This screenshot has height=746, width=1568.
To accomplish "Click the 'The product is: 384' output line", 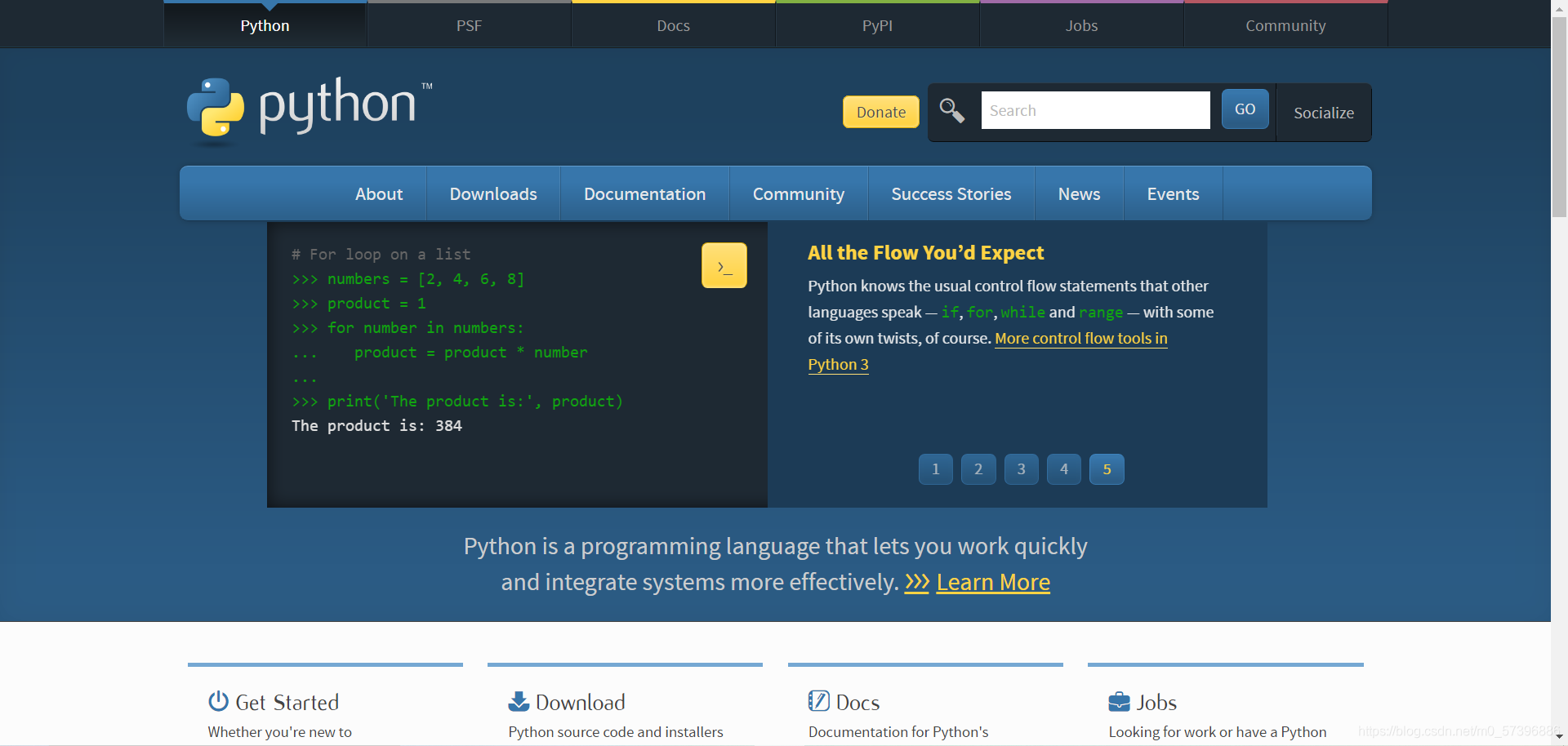I will pos(376,425).
